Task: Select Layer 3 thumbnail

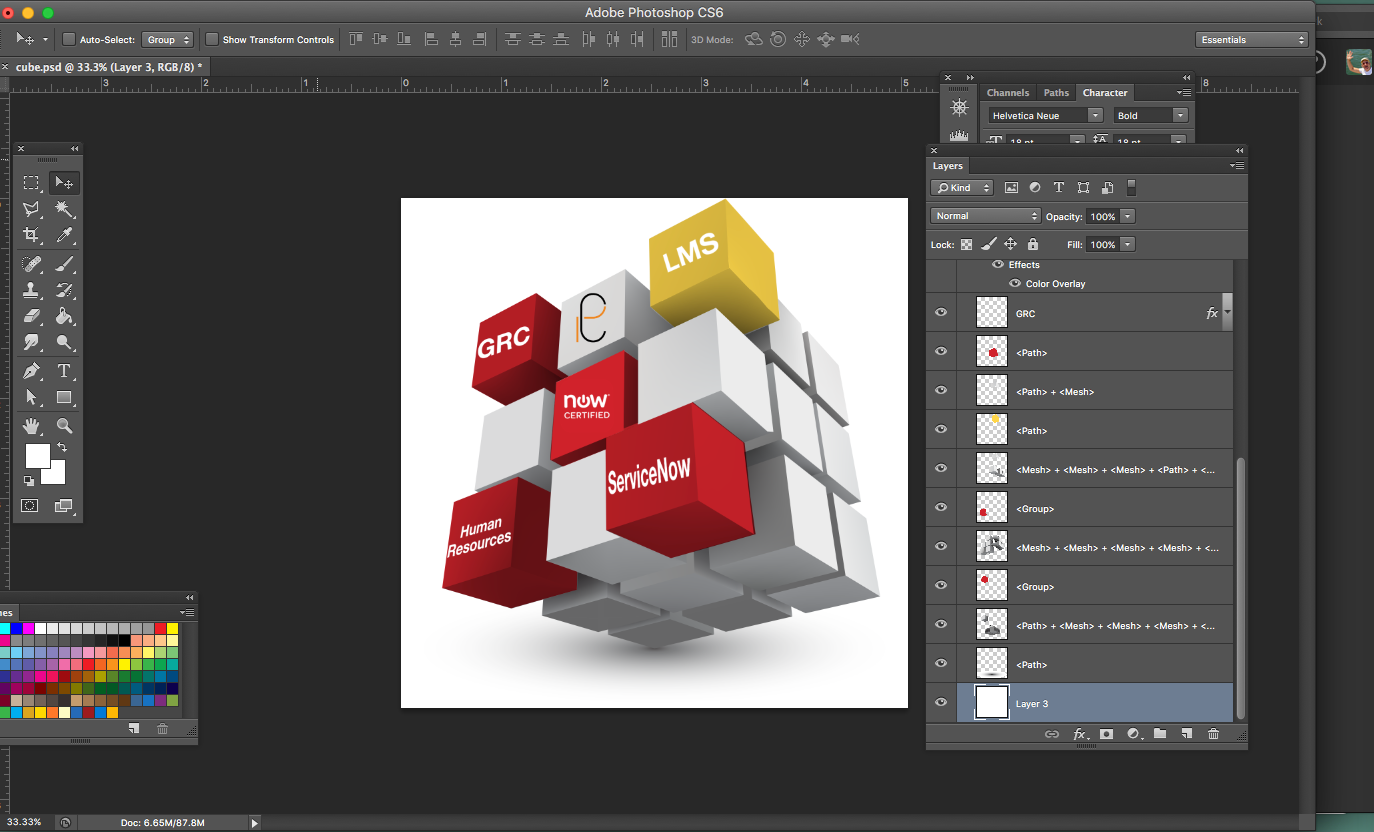Action: coord(992,703)
